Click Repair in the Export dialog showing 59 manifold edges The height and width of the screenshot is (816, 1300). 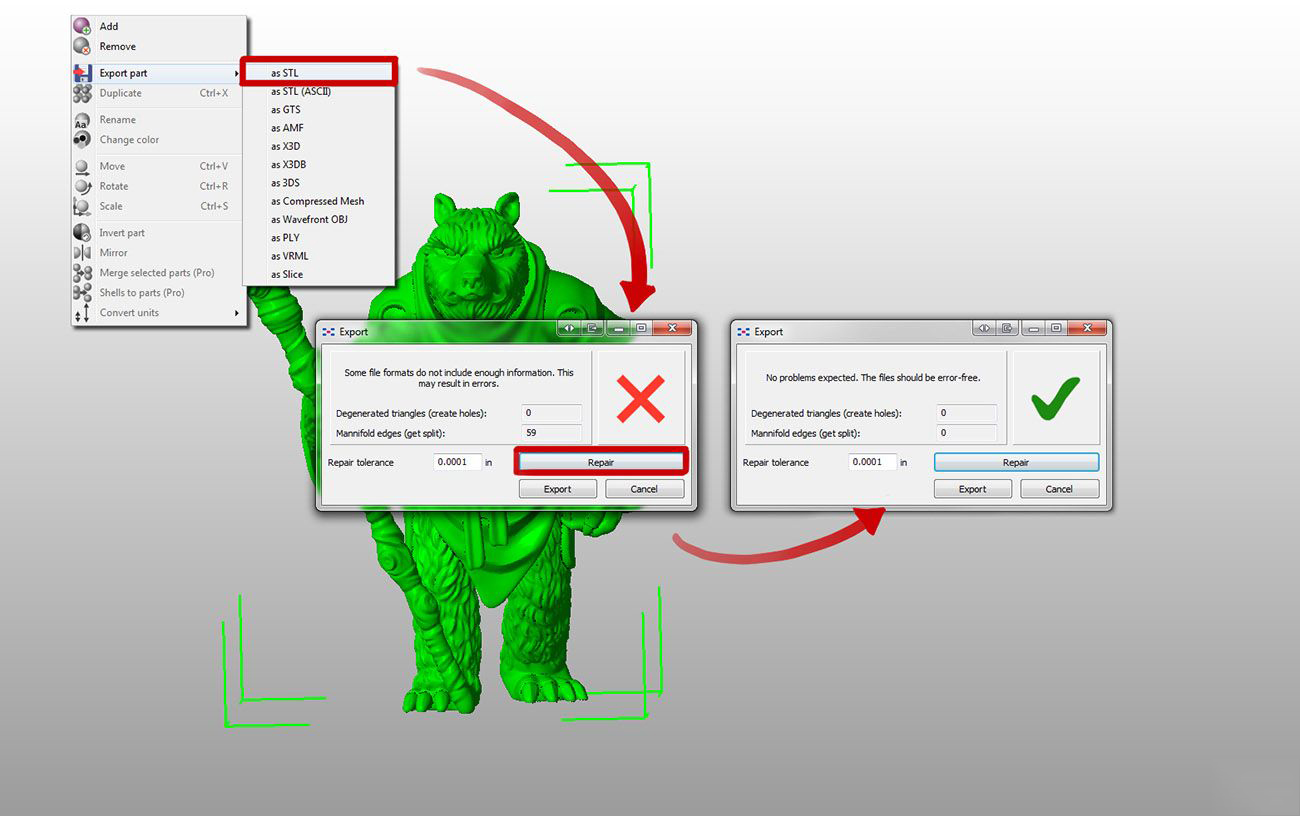click(601, 462)
